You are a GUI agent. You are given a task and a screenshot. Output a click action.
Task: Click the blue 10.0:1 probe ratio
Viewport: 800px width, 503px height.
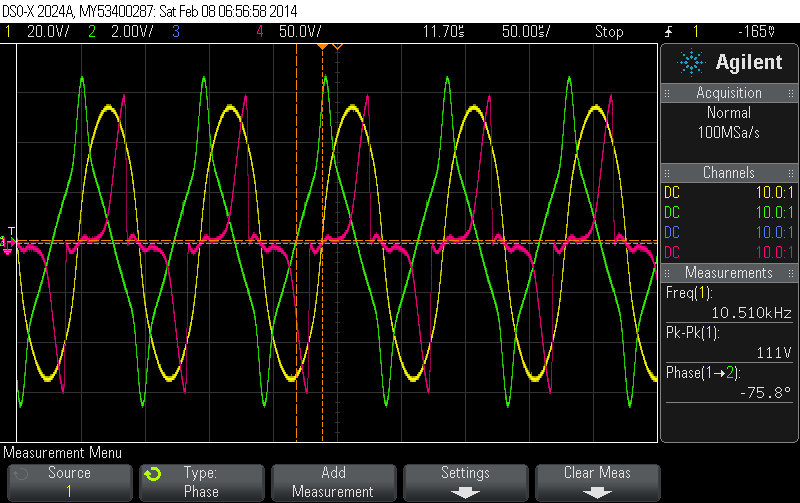click(774, 233)
